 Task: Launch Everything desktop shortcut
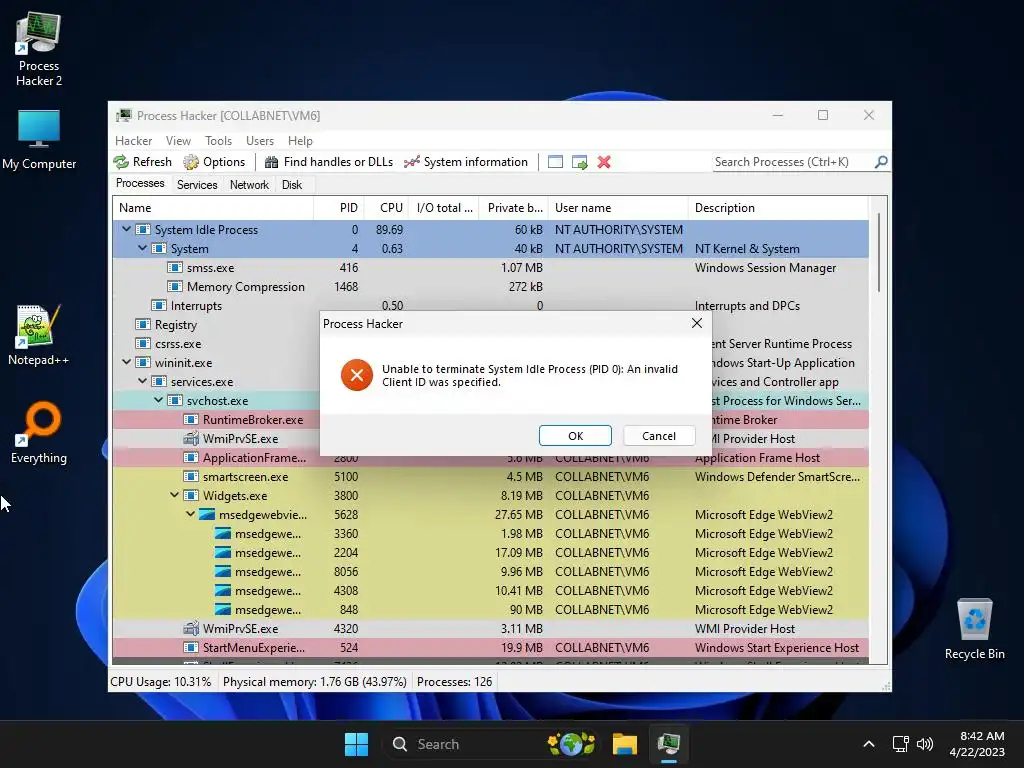pyautogui.click(x=39, y=432)
